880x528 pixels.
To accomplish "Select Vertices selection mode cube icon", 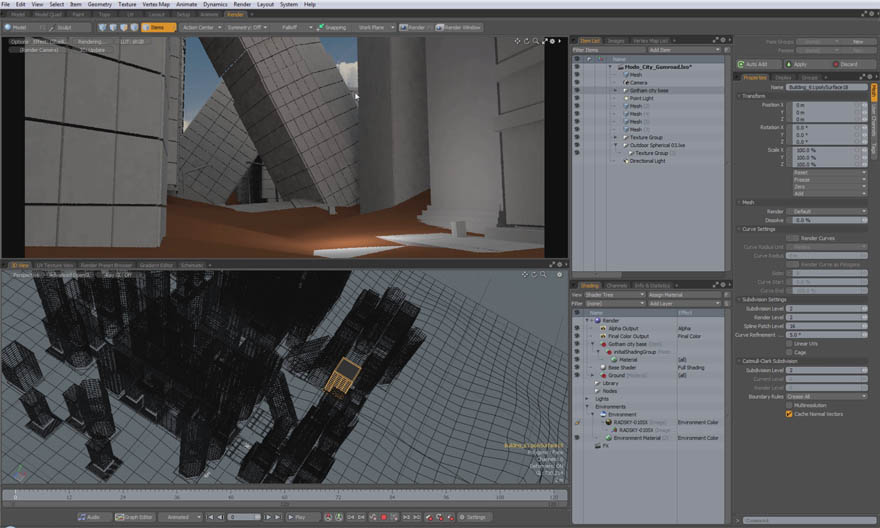I will (x=102, y=27).
